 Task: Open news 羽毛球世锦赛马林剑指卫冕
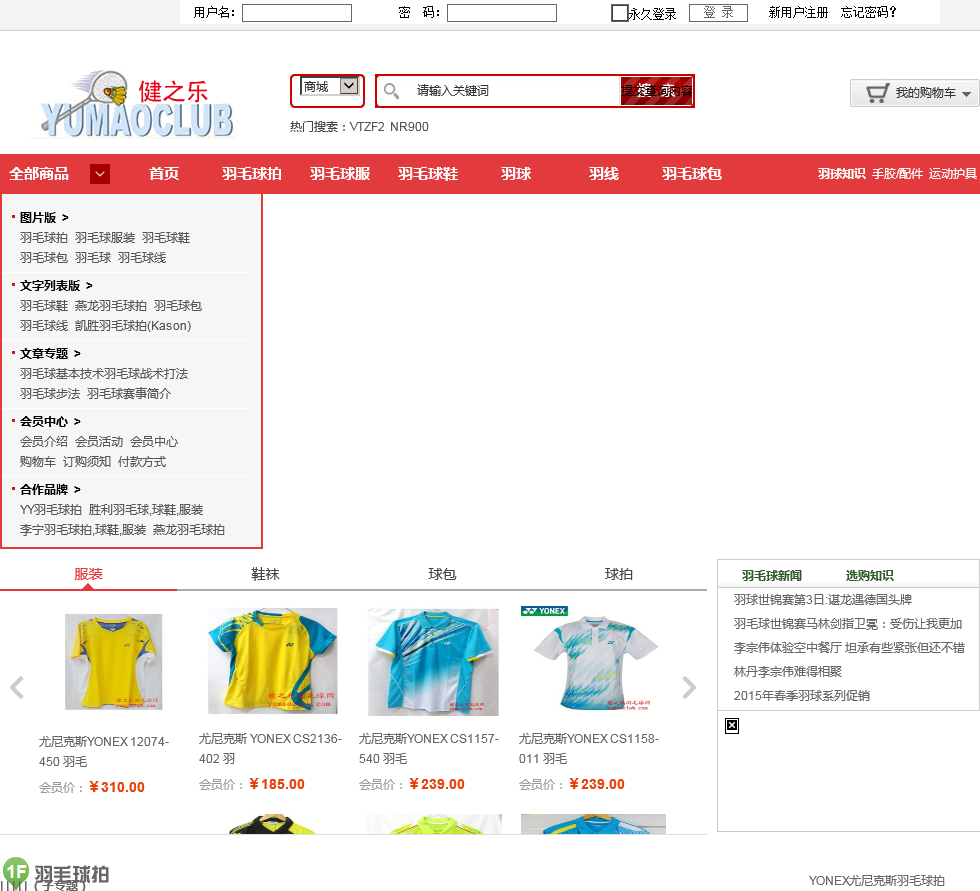click(848, 624)
